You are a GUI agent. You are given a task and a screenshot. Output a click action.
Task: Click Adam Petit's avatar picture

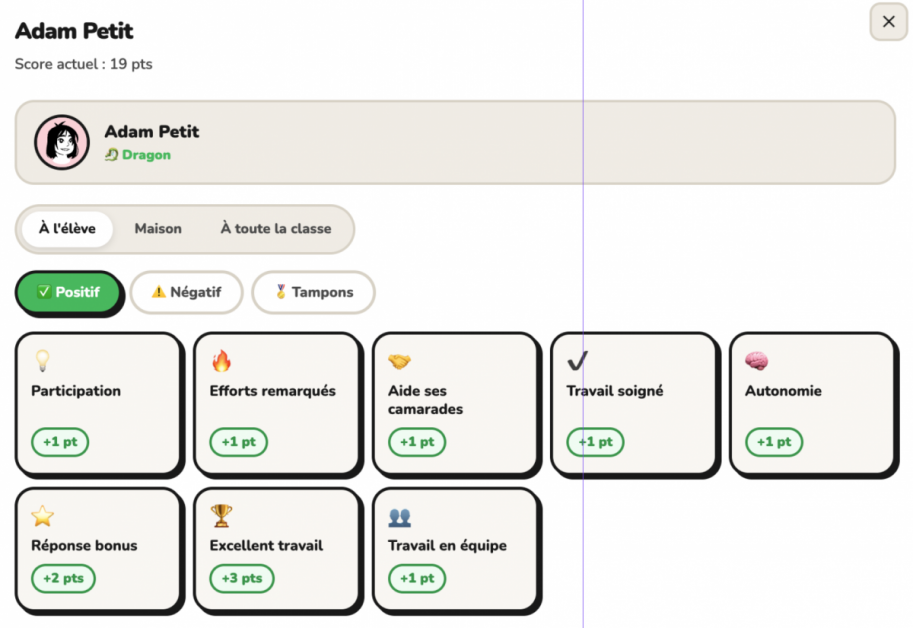[62, 142]
